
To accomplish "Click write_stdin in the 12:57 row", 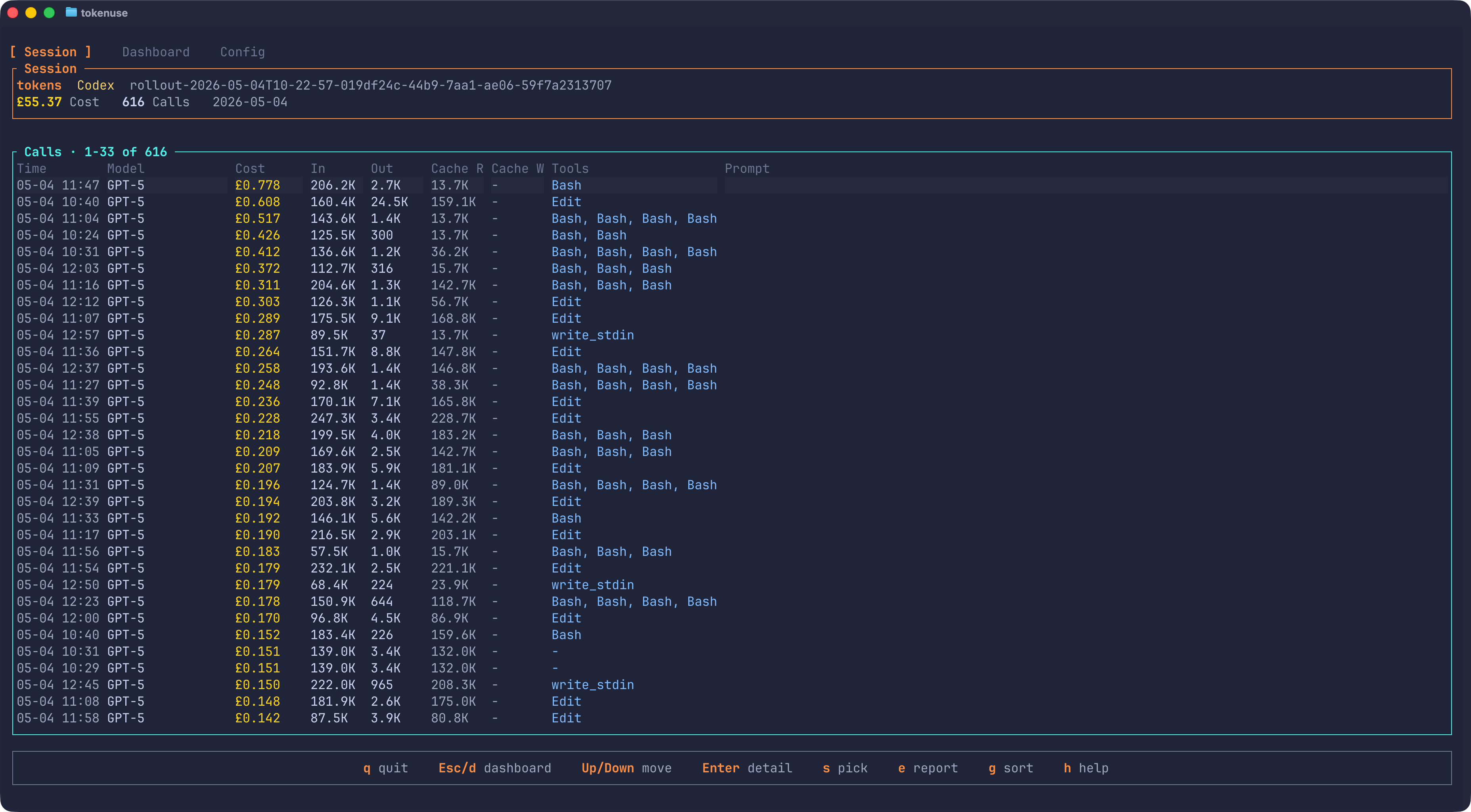I will click(x=593, y=335).
